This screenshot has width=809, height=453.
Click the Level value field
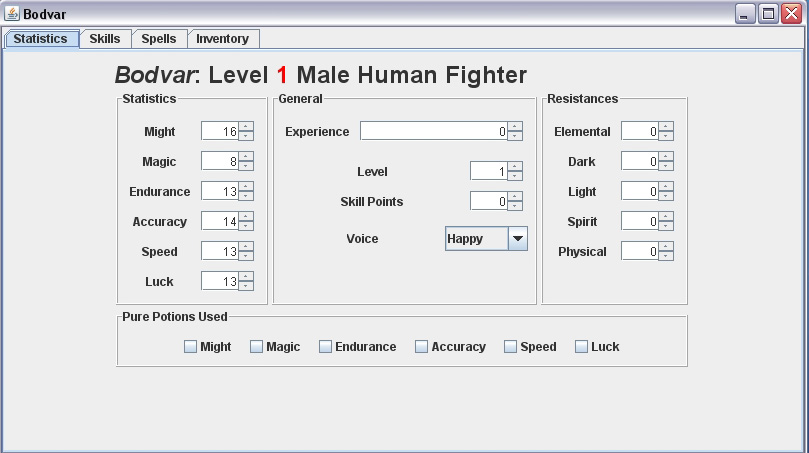point(489,171)
